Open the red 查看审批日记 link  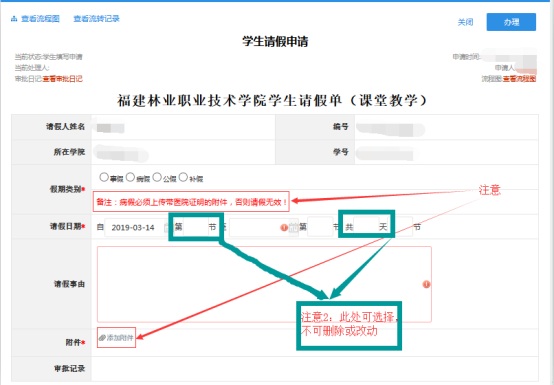point(63,79)
